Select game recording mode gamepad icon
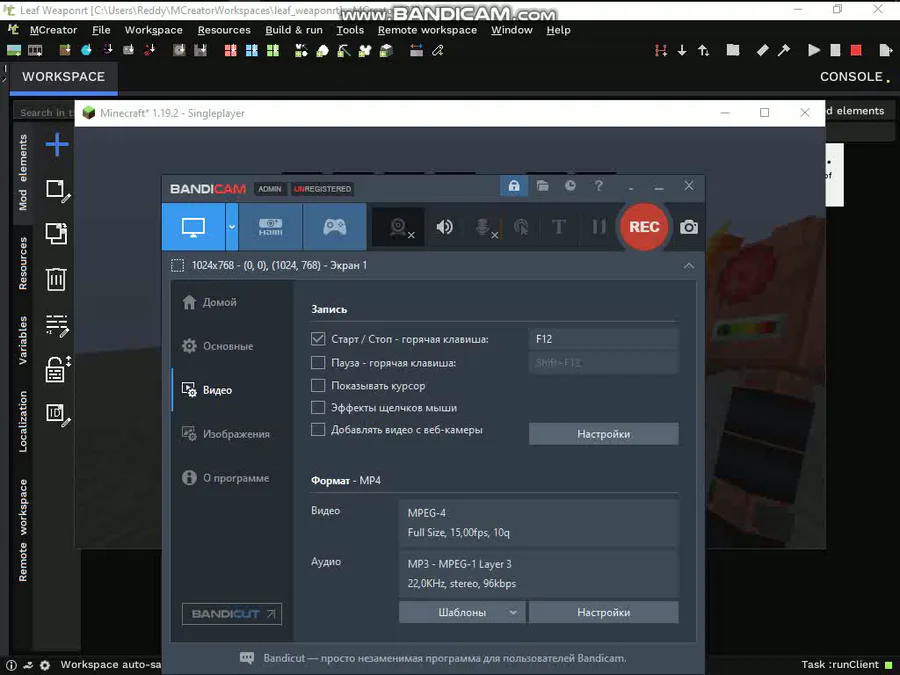 pyautogui.click(x=335, y=227)
